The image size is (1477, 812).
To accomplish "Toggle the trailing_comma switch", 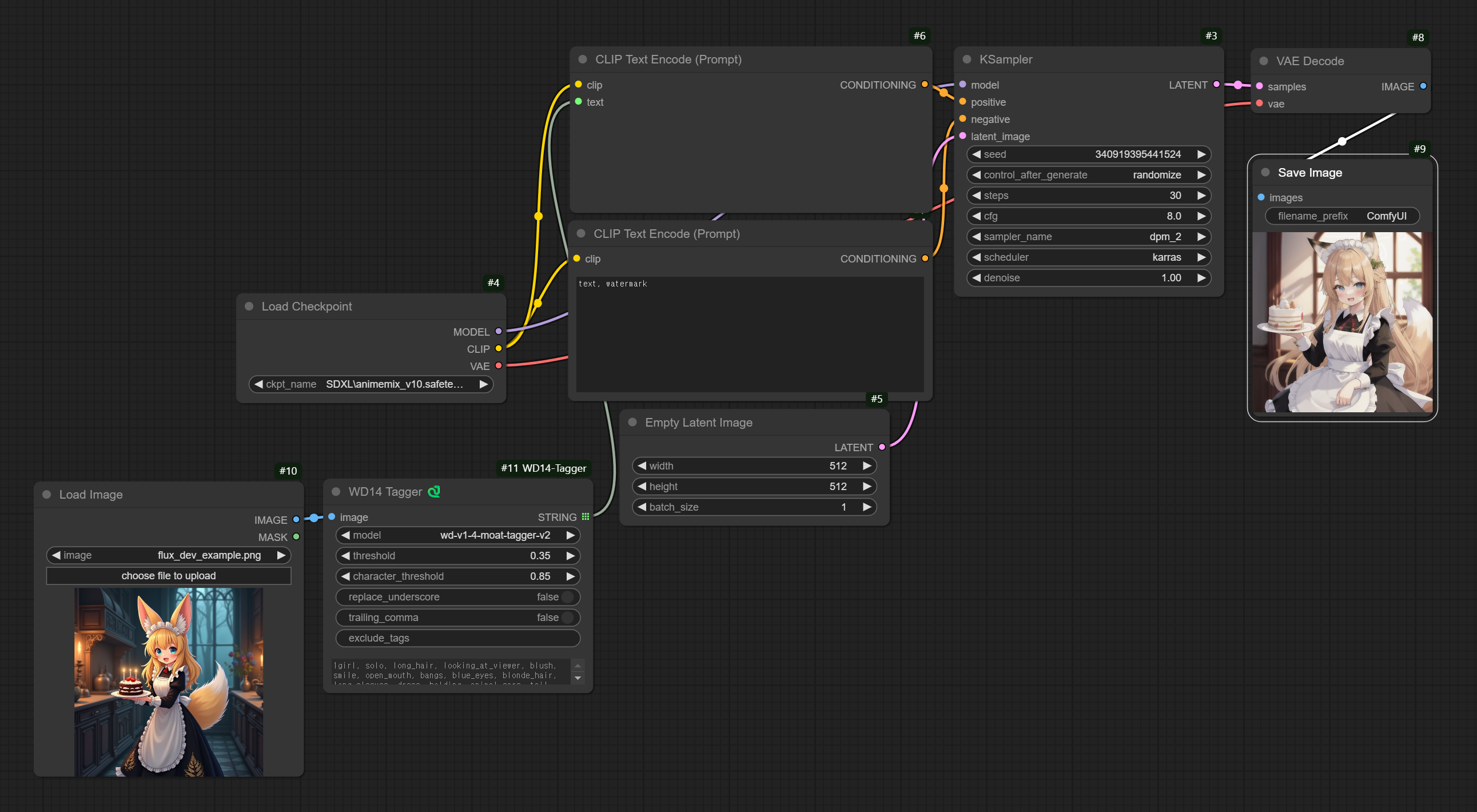I will coord(568,618).
